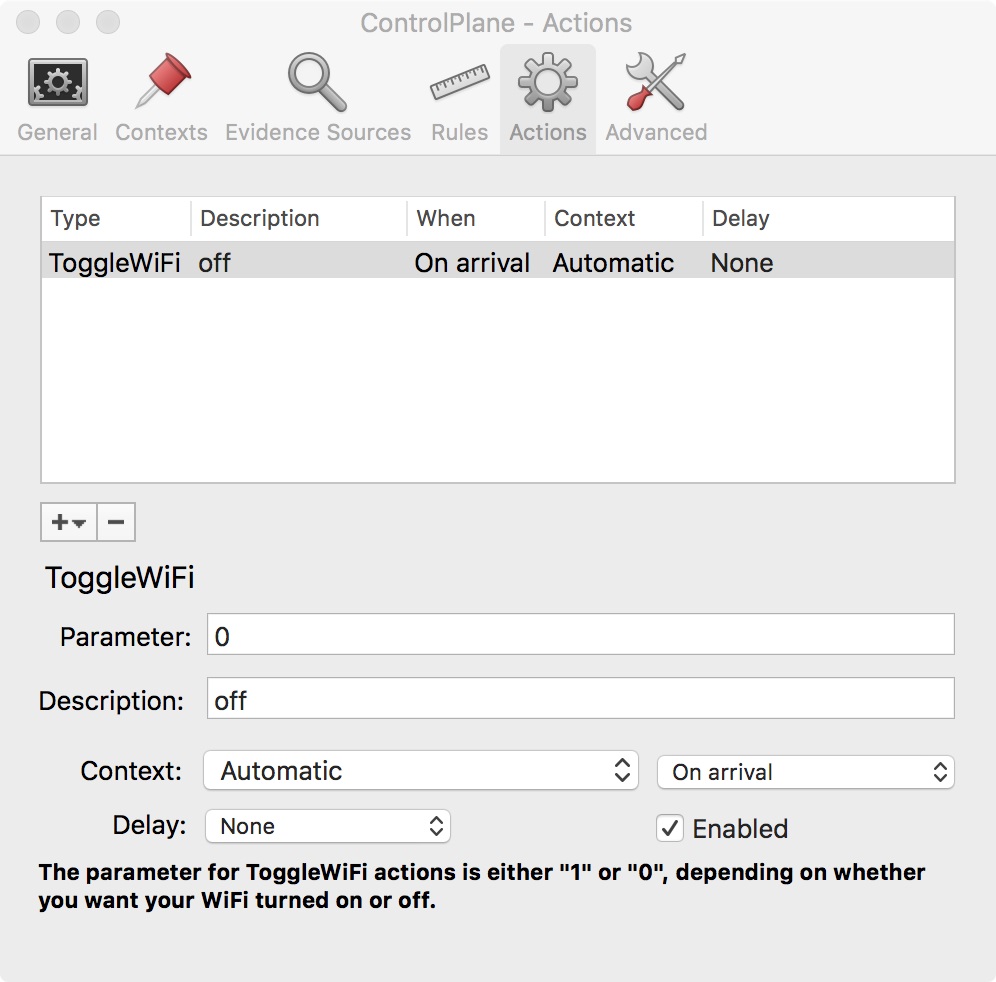
Task: Select the ToggleWiFi action row
Action: click(498, 260)
